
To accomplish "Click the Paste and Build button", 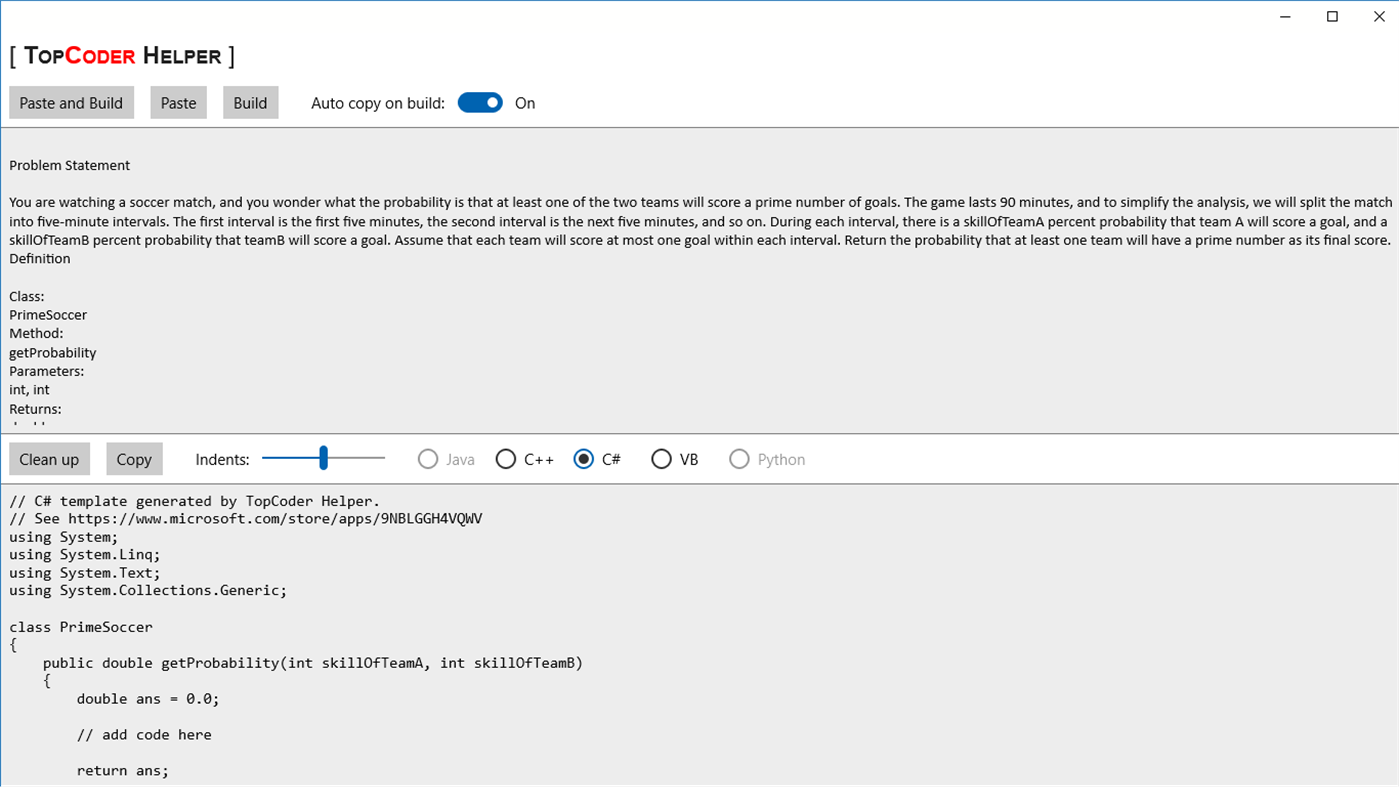I will (71, 103).
